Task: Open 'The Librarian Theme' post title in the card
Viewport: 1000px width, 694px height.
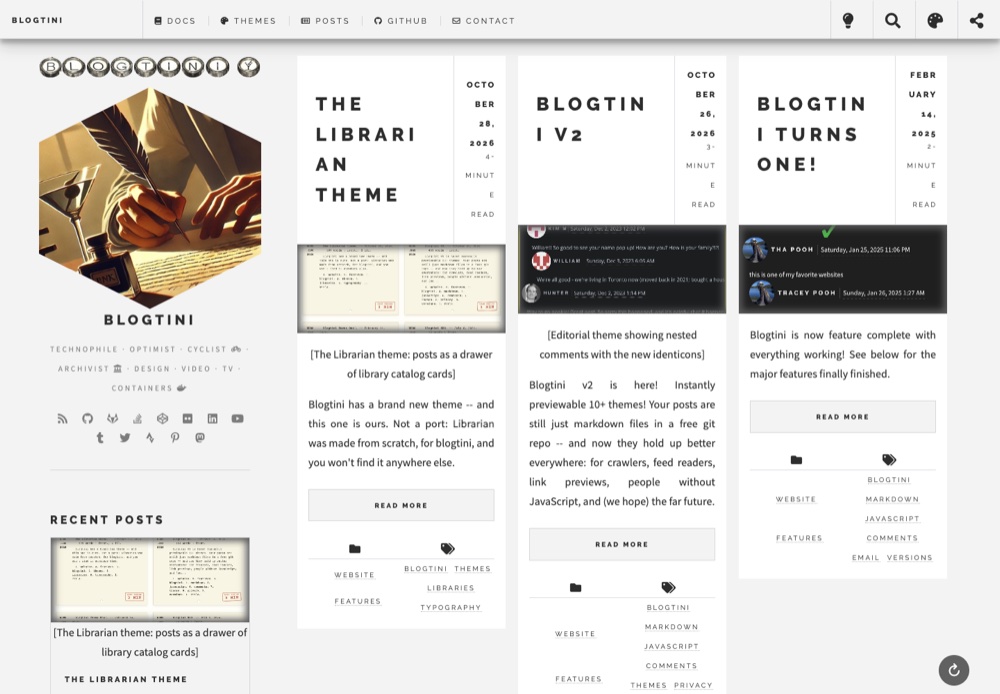Action: coord(366,149)
